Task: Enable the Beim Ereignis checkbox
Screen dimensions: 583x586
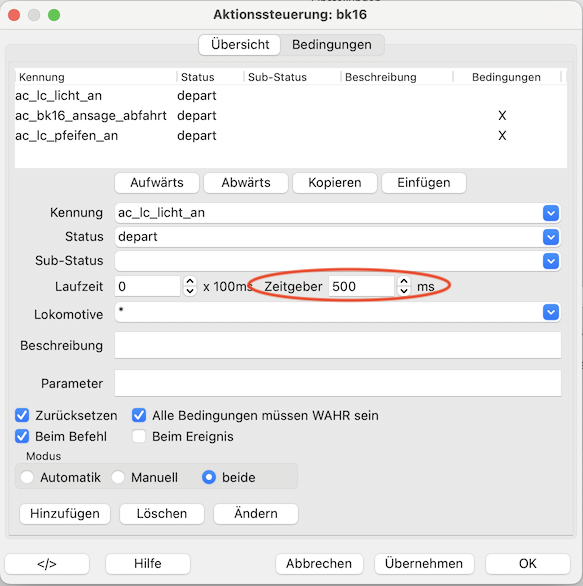Action: (139, 436)
